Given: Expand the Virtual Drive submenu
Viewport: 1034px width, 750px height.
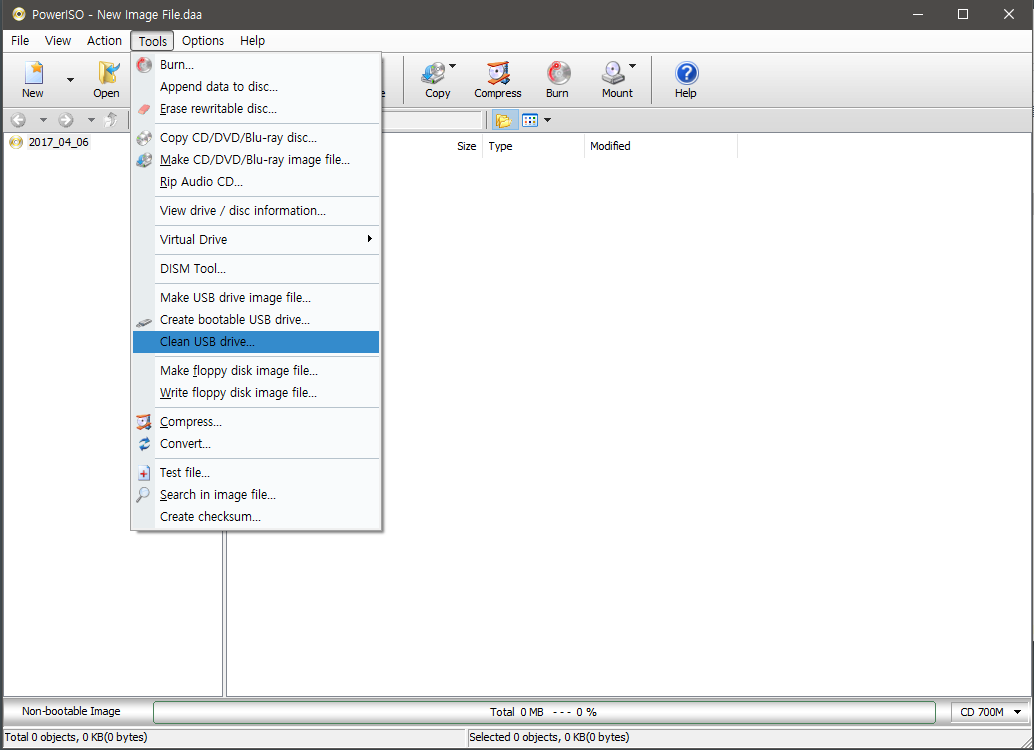Looking at the screenshot, I should [x=256, y=240].
